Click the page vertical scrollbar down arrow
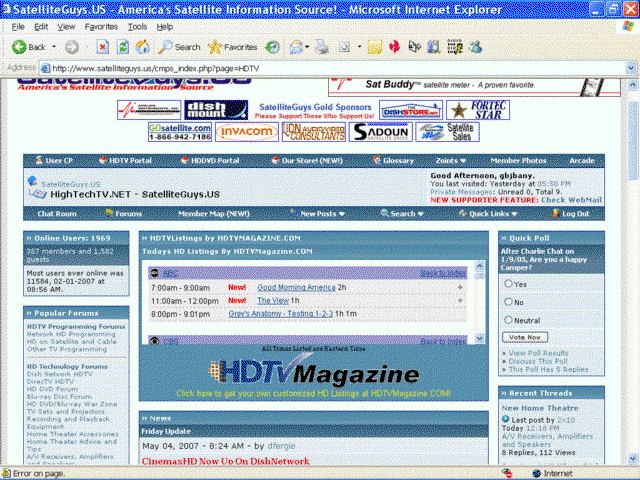640x480 pixels. pyautogui.click(x=632, y=458)
